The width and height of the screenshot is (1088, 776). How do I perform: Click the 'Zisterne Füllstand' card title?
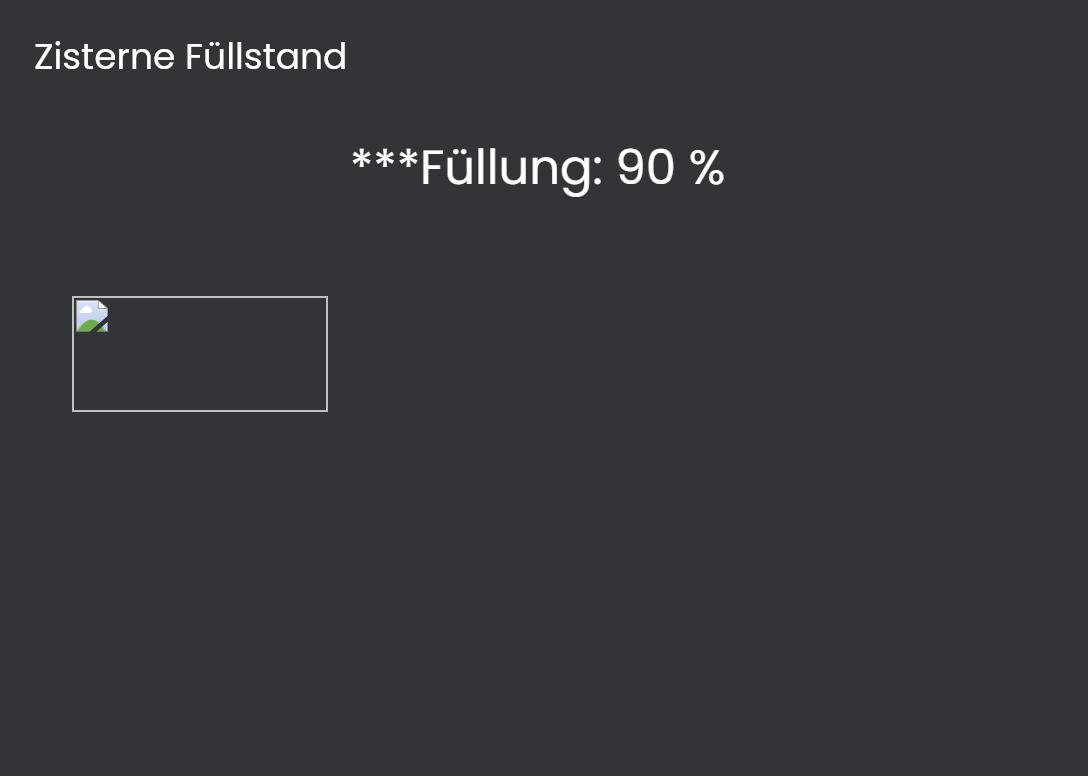tap(190, 57)
